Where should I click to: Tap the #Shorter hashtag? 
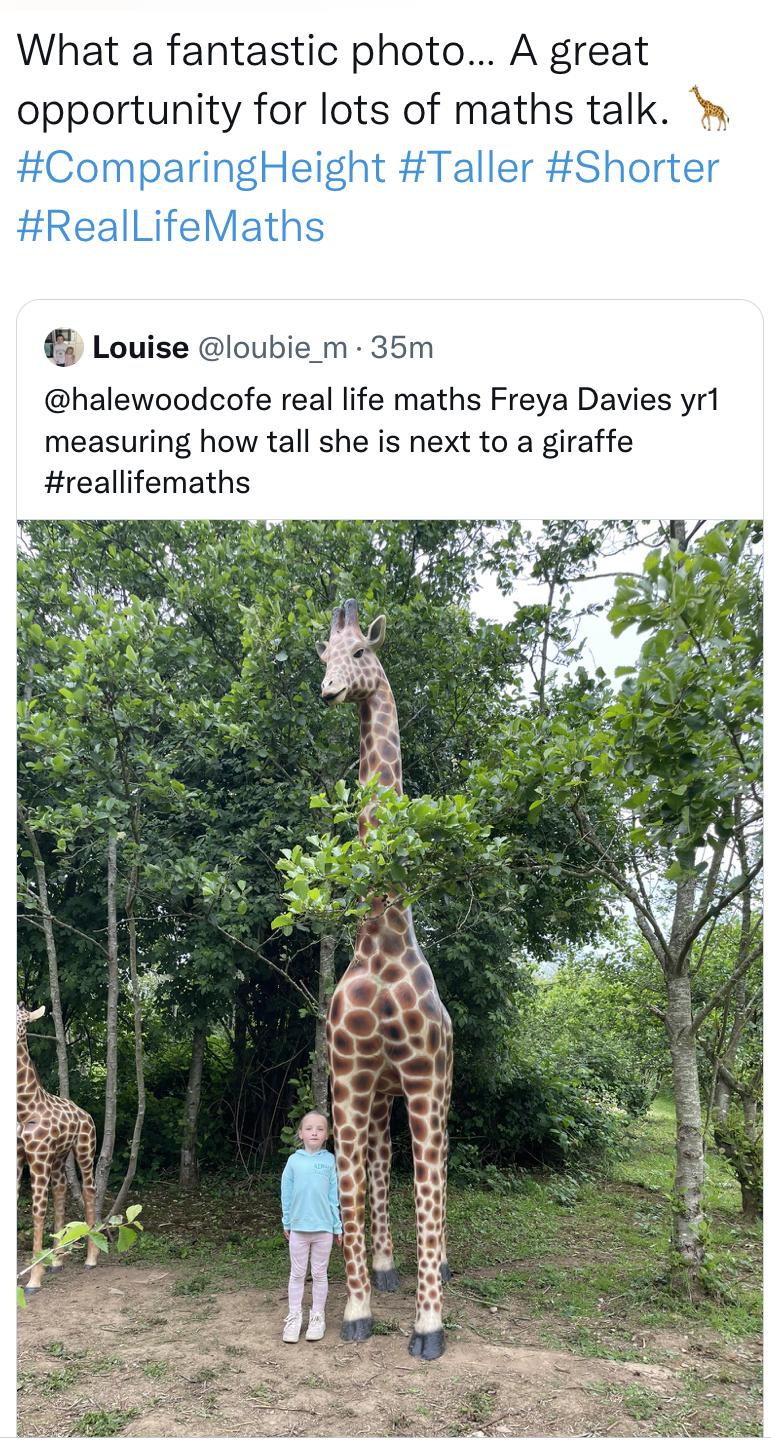click(x=632, y=167)
